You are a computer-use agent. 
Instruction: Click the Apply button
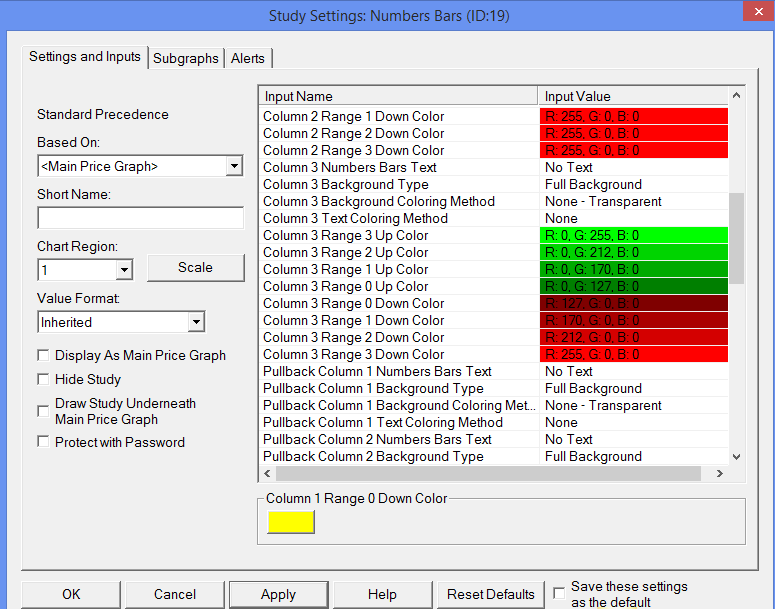point(278,594)
